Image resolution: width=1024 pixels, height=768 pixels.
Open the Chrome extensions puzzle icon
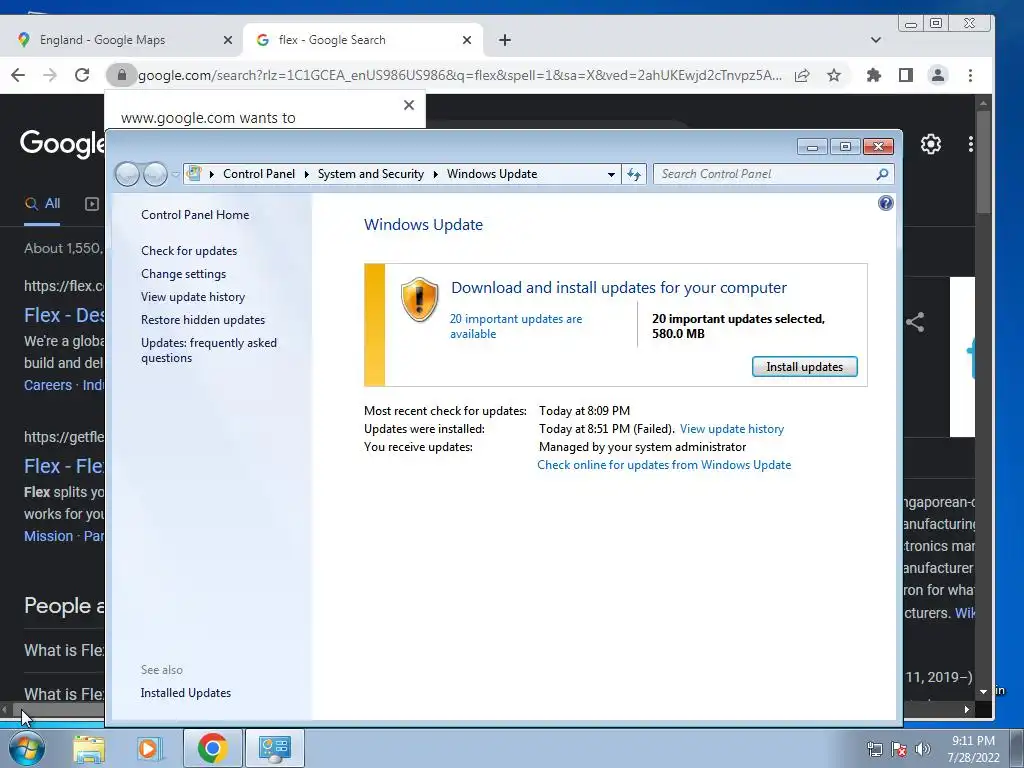pyautogui.click(x=874, y=75)
